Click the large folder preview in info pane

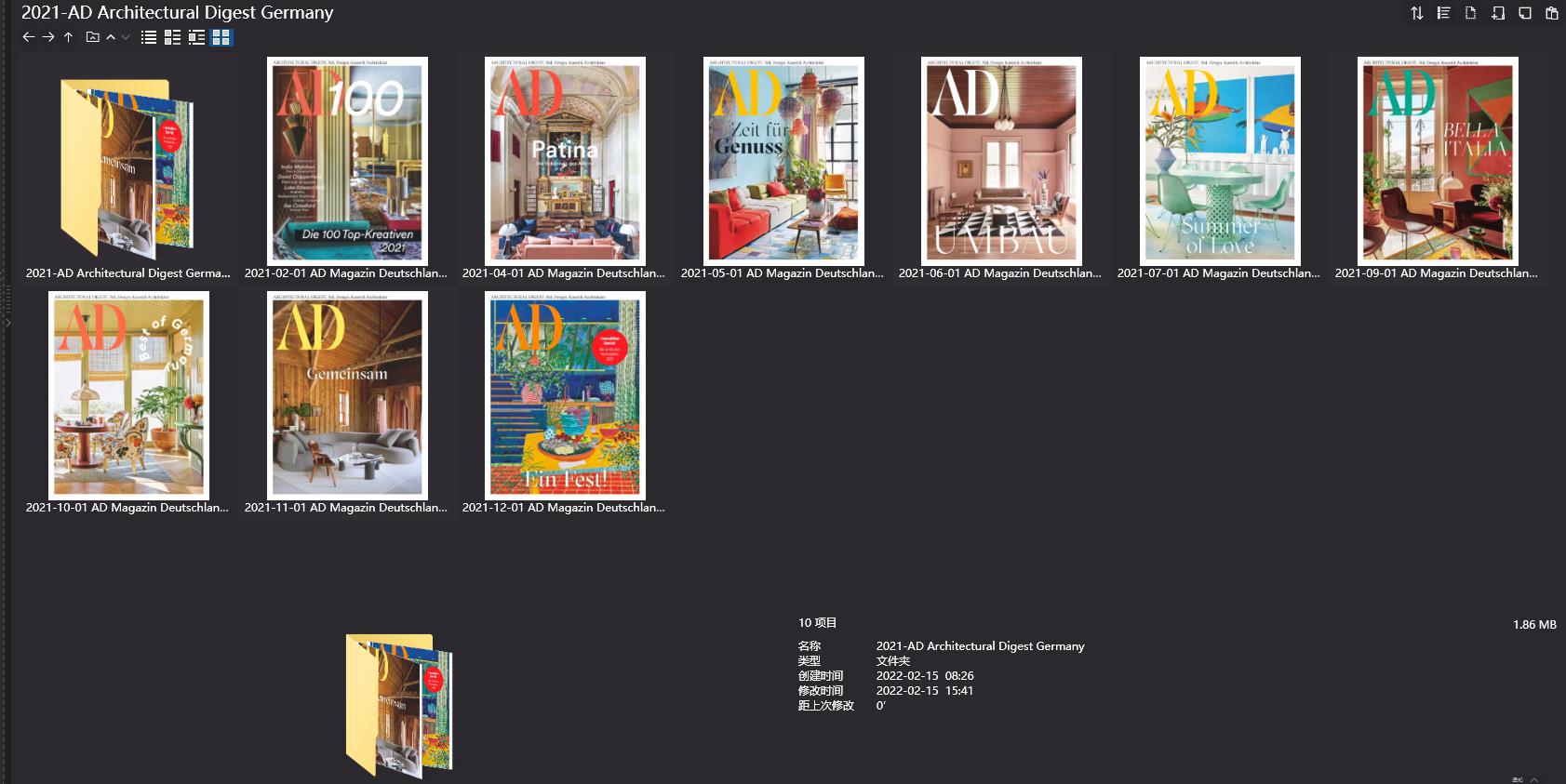coord(399,705)
